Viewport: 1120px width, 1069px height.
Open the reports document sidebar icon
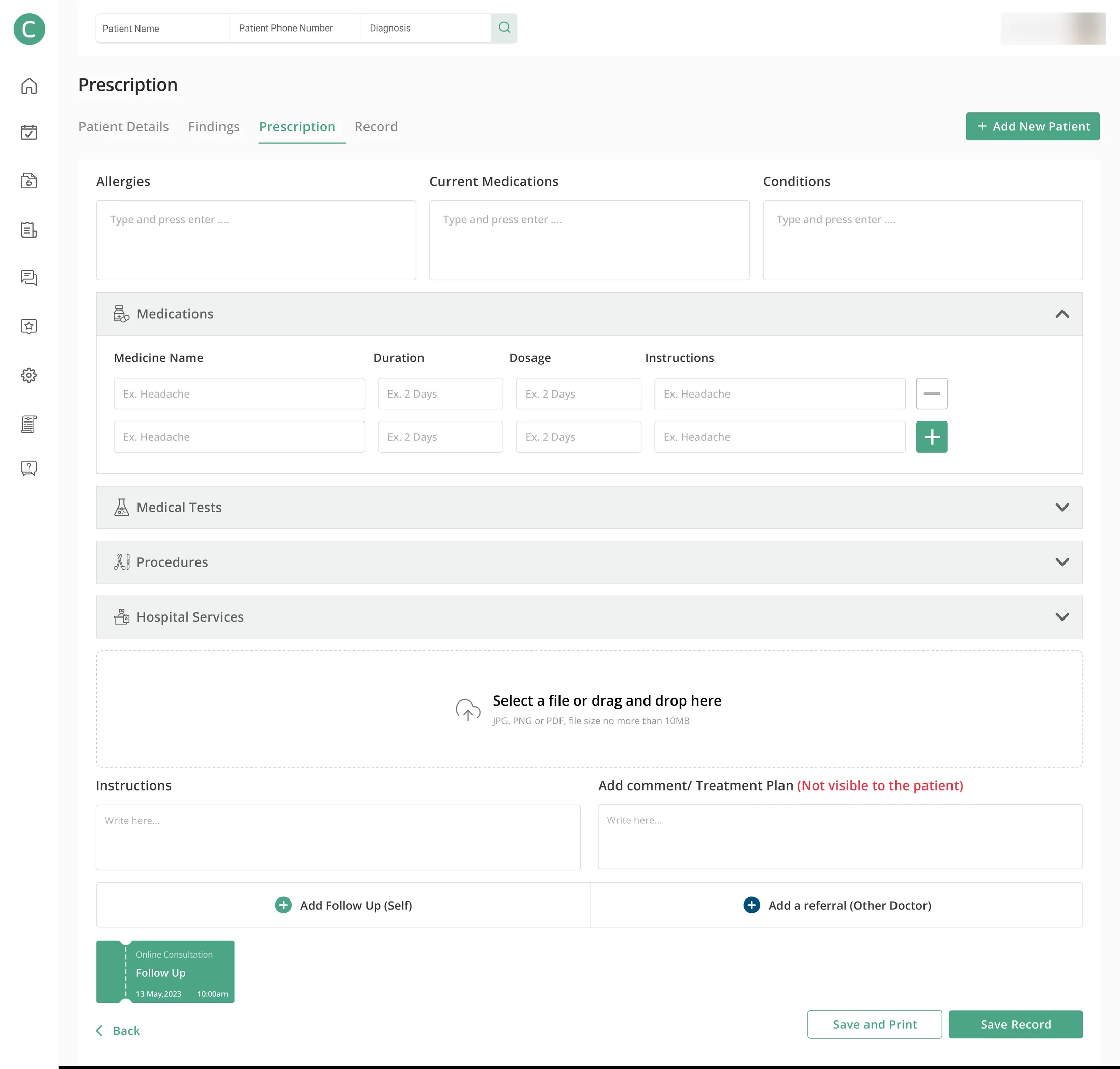[x=29, y=230]
